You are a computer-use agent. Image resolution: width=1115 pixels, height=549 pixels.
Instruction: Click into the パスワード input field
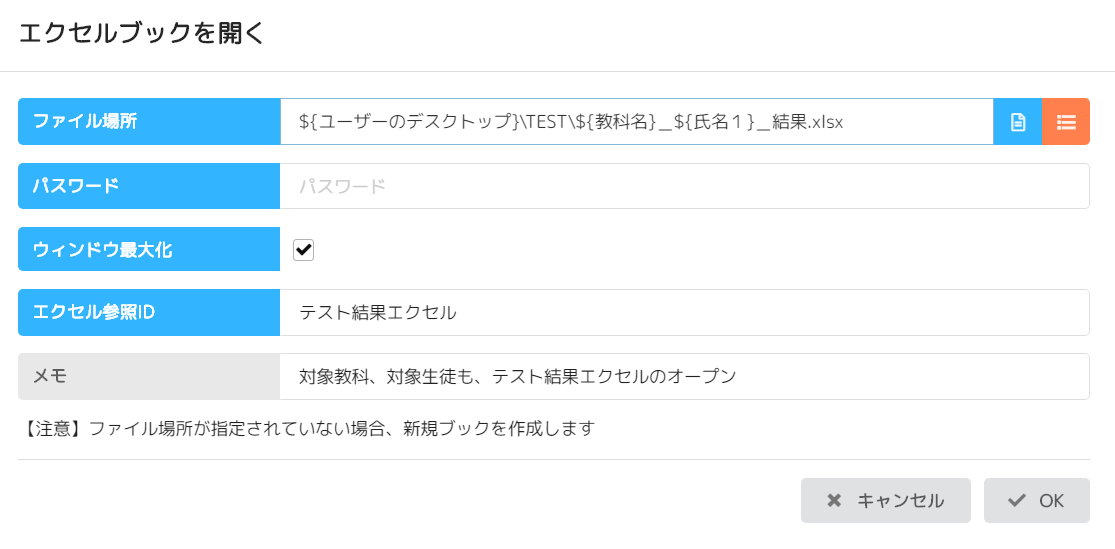[x=684, y=186]
